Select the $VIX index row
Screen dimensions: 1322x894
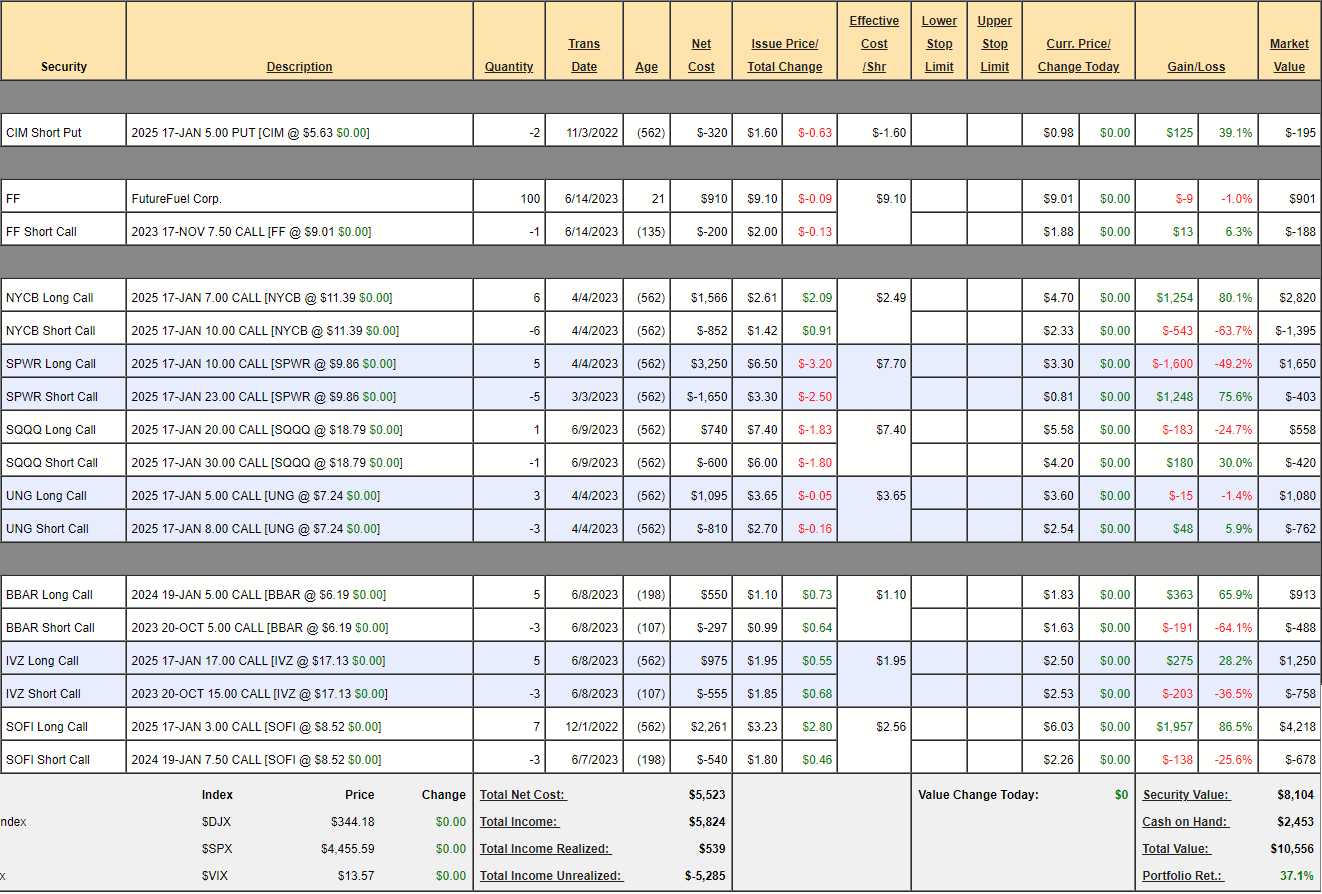(217, 876)
